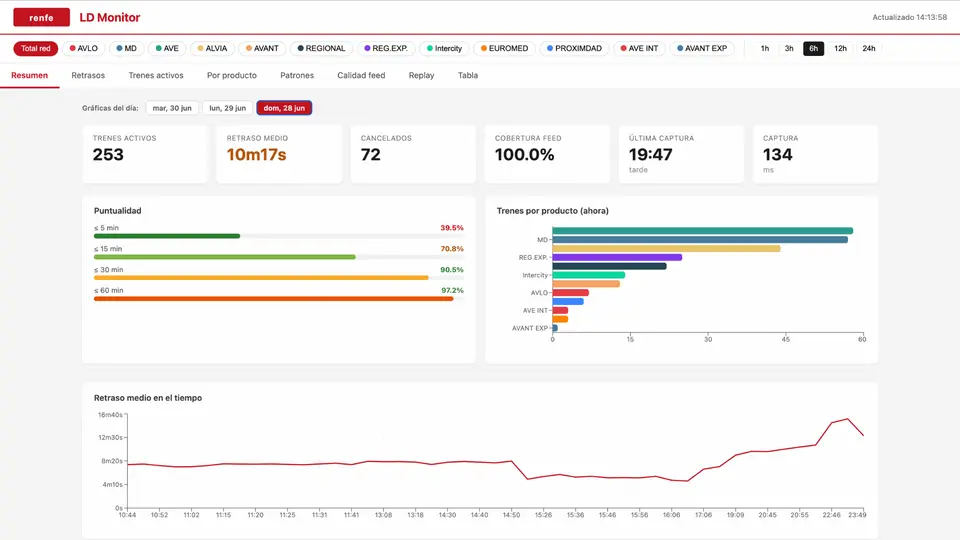Set time range to 3h
The height and width of the screenshot is (540, 960).
click(x=789, y=48)
